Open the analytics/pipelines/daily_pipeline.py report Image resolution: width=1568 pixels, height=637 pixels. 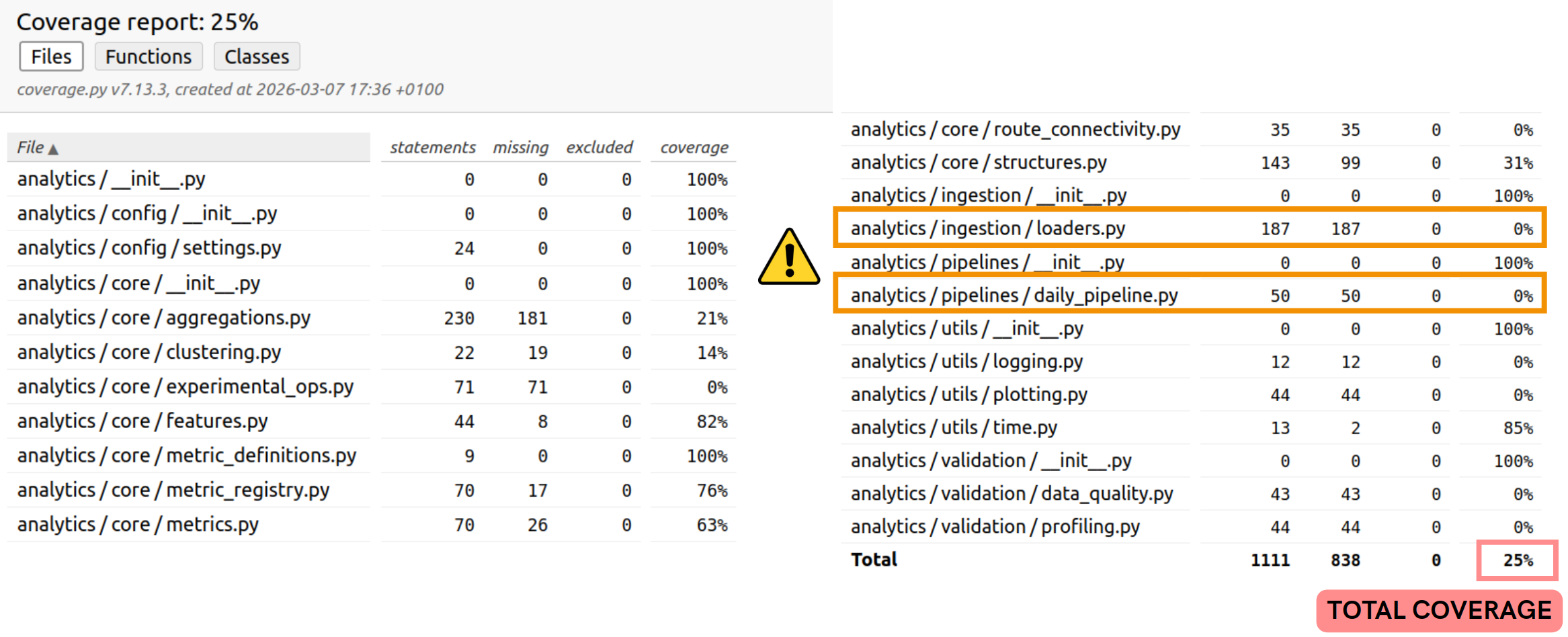pos(1014,294)
